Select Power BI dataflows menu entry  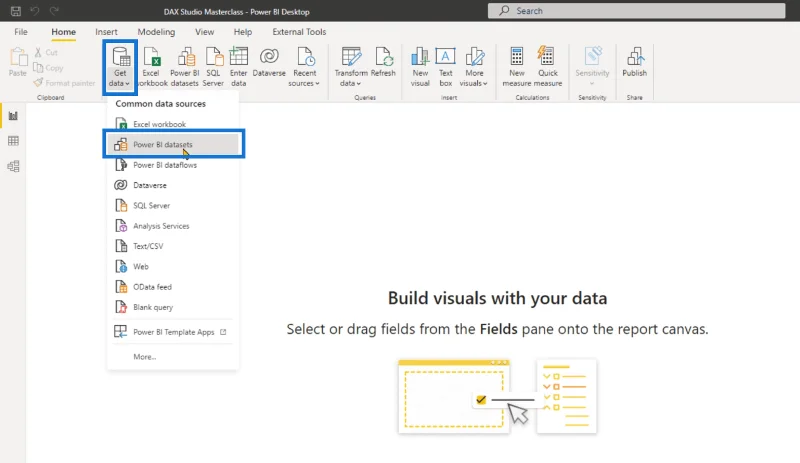point(173,165)
